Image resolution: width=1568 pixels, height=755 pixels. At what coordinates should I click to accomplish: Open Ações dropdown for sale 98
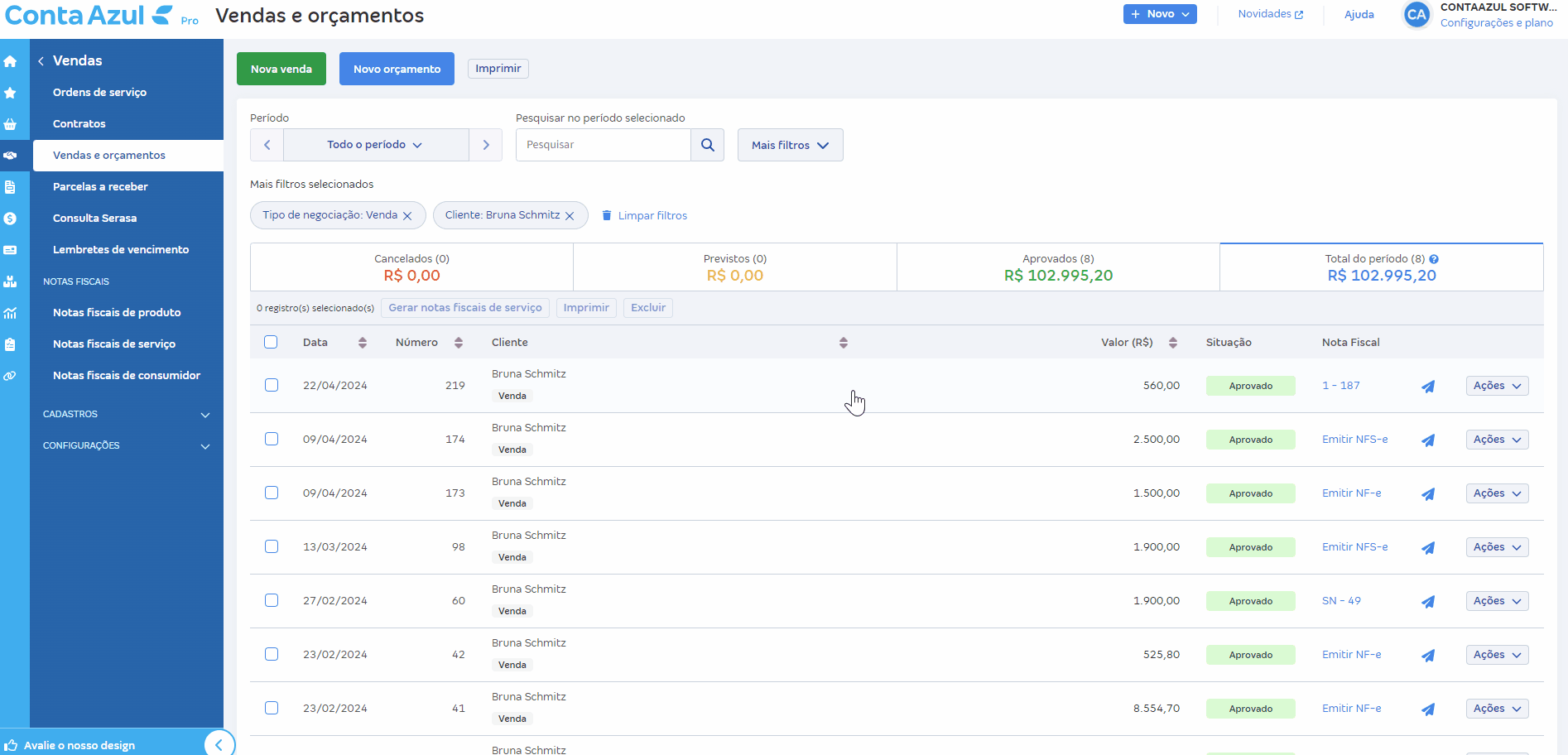tap(1497, 547)
